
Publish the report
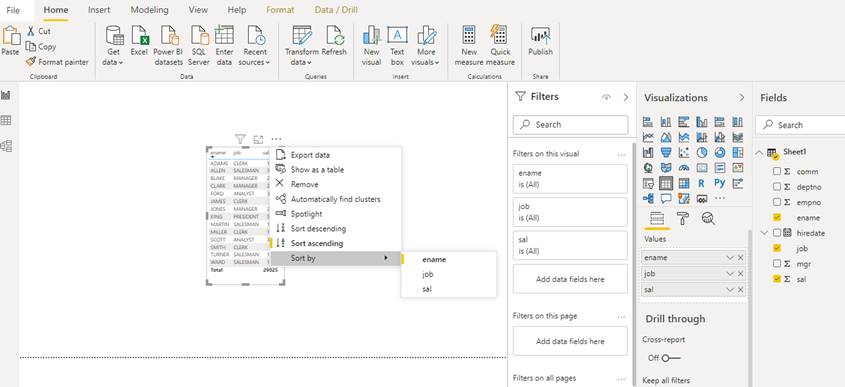coord(541,41)
